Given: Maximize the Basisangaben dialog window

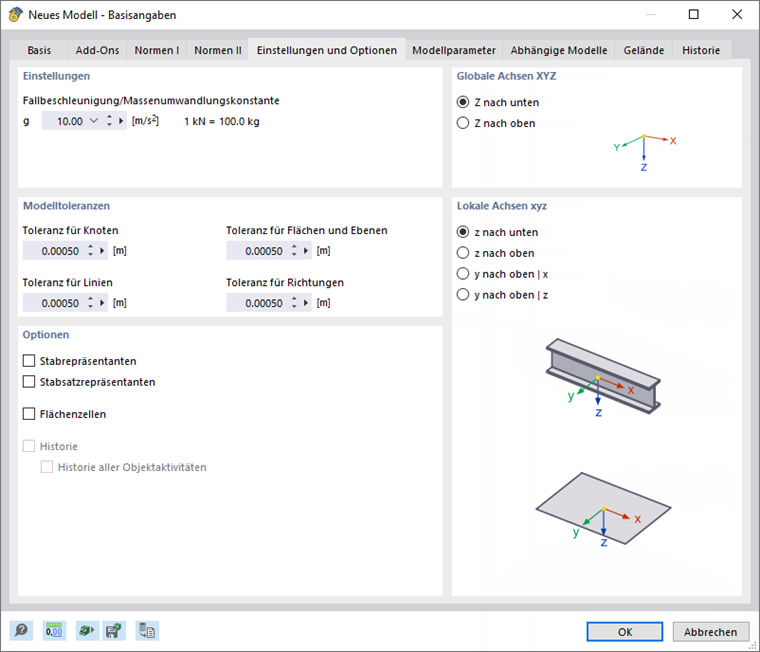Looking at the screenshot, I should coord(694,14).
